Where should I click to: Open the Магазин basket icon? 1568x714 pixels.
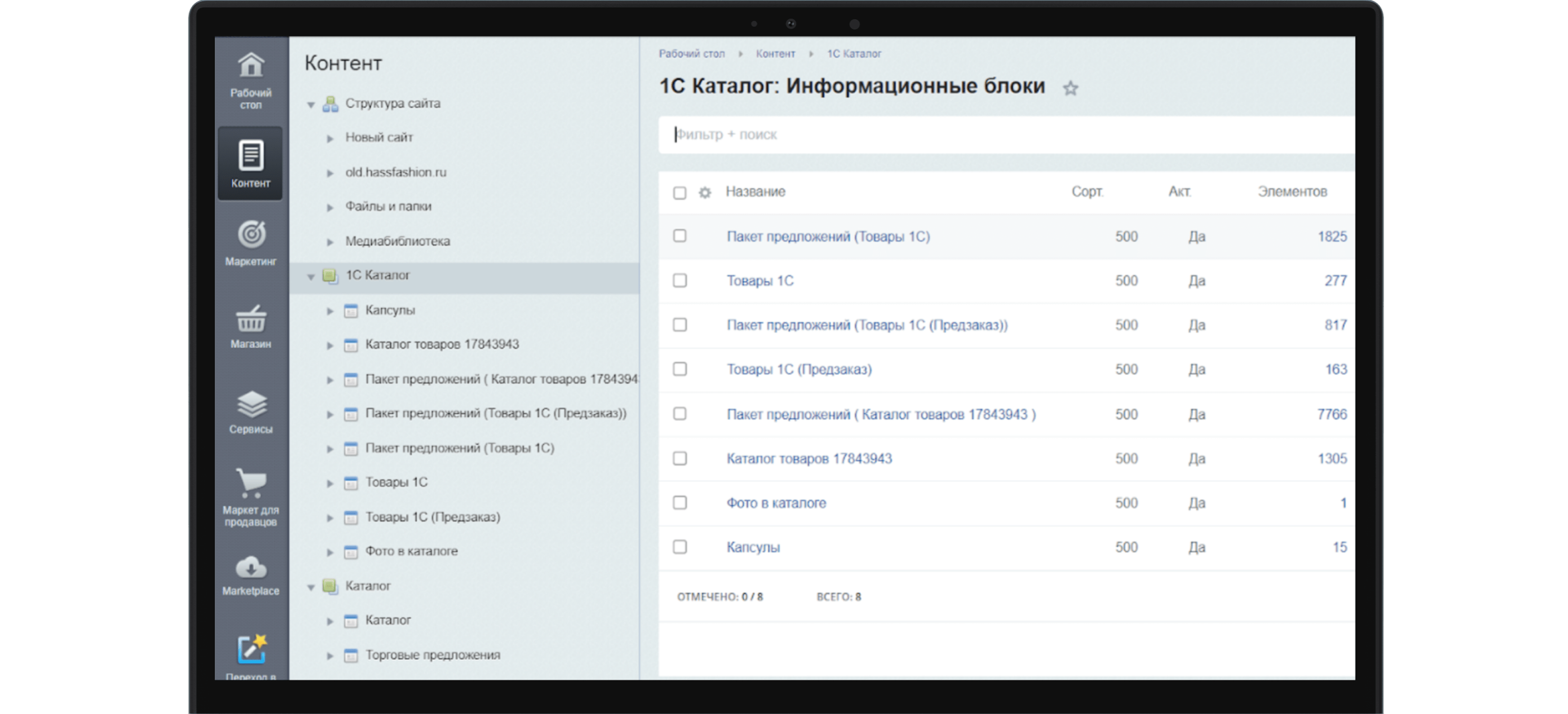(x=251, y=320)
